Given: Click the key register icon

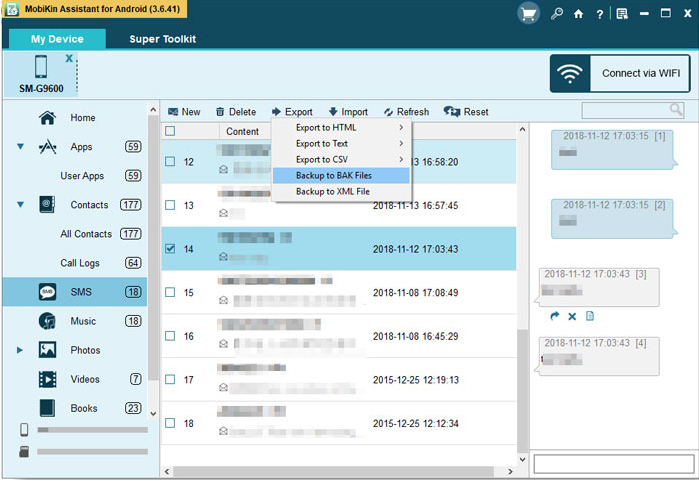Looking at the screenshot, I should click(x=556, y=14).
